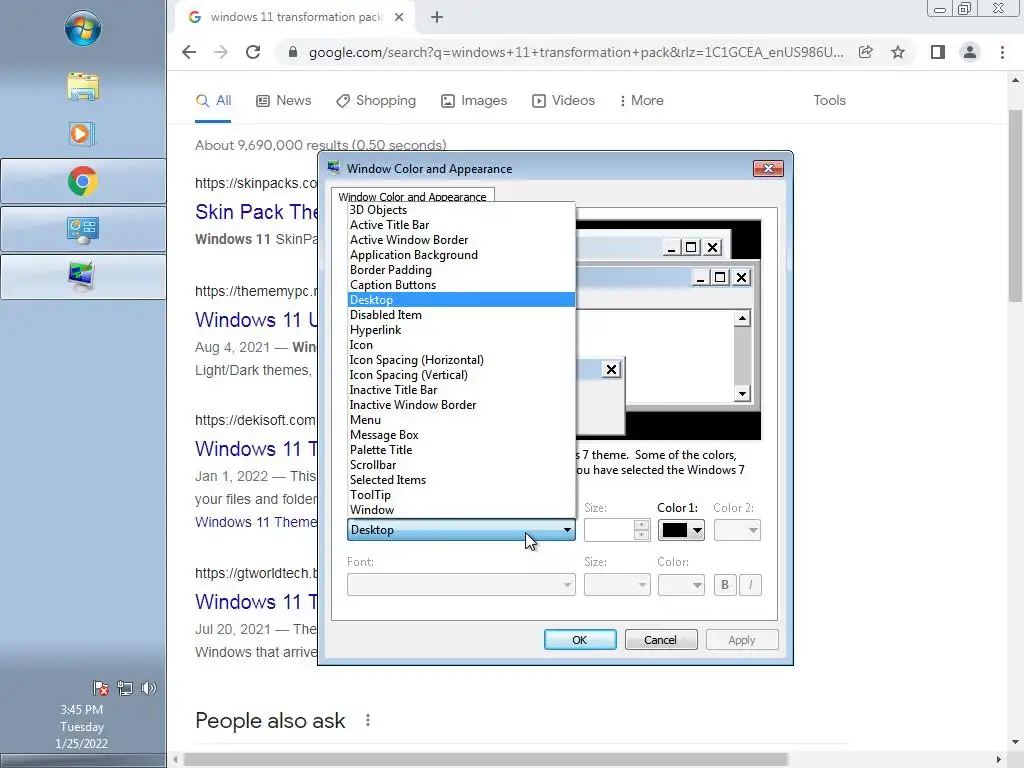The image size is (1024, 768).
Task: Open the Chrome profile avatar
Action: pos(970,52)
